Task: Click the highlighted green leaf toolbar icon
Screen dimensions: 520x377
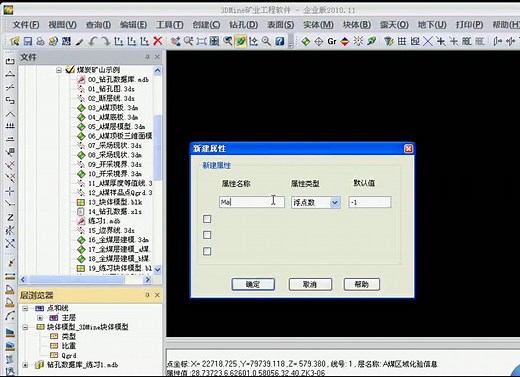Action: point(240,41)
